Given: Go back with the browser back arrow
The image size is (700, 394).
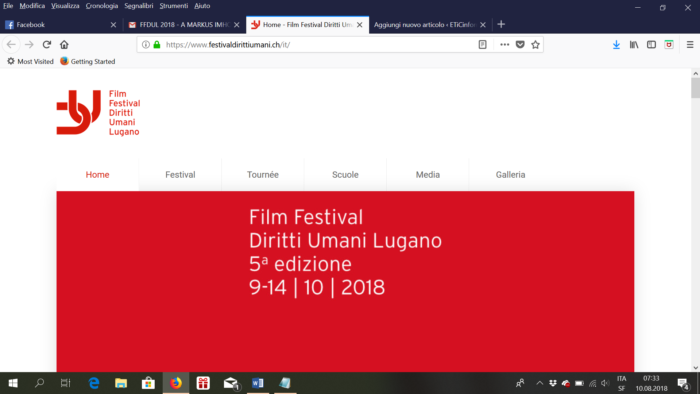Looking at the screenshot, I should pos(11,45).
